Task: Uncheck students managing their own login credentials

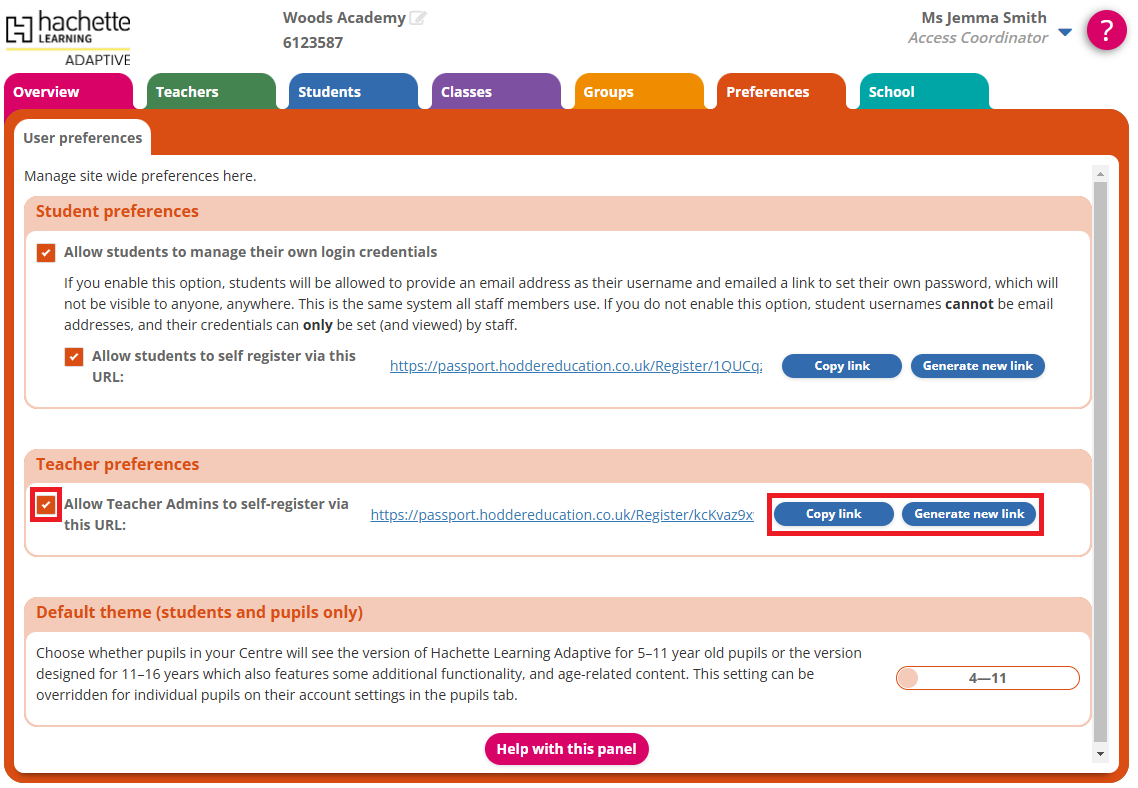Action: point(45,253)
